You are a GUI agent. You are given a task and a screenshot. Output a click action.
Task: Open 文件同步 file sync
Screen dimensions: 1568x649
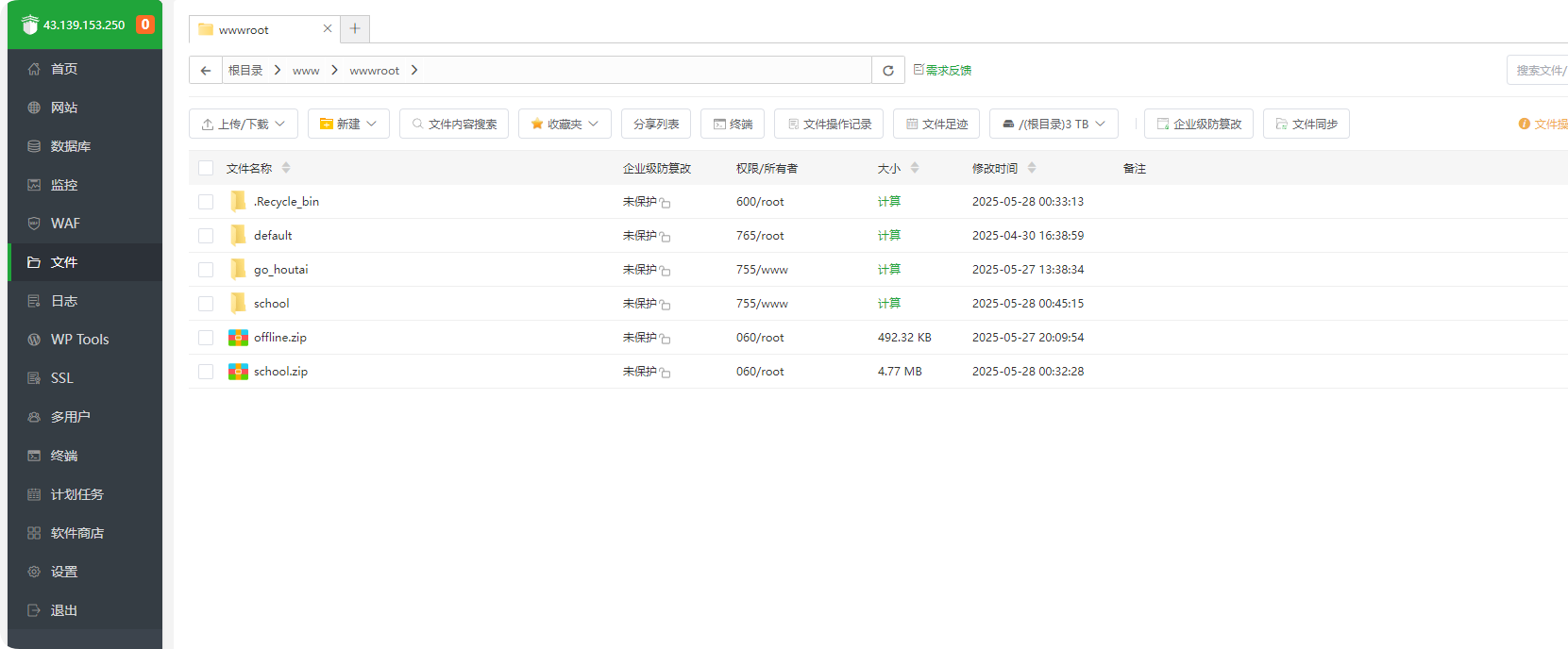1307,124
